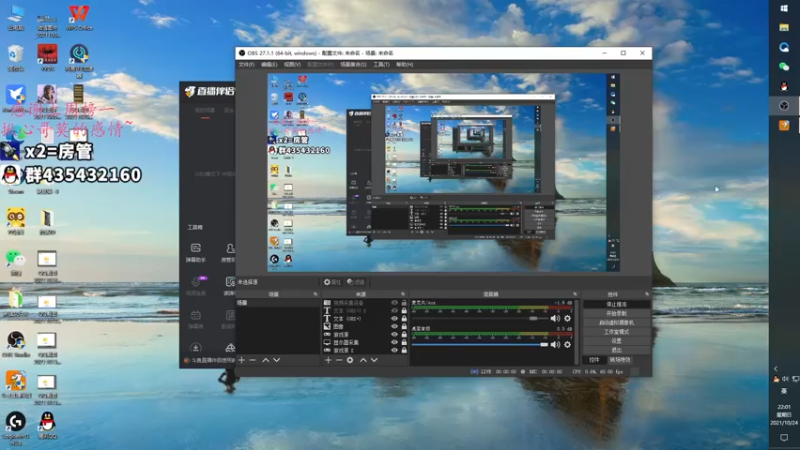Open the 工具(T) menu
Image resolution: width=800 pixels, height=450 pixels.
click(381, 65)
